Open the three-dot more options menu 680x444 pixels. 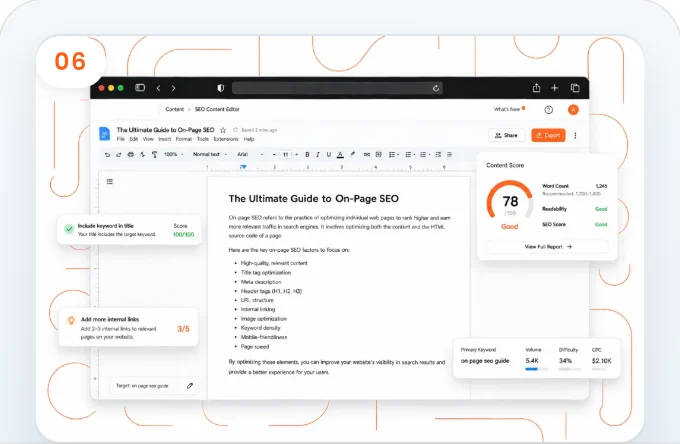pos(575,135)
